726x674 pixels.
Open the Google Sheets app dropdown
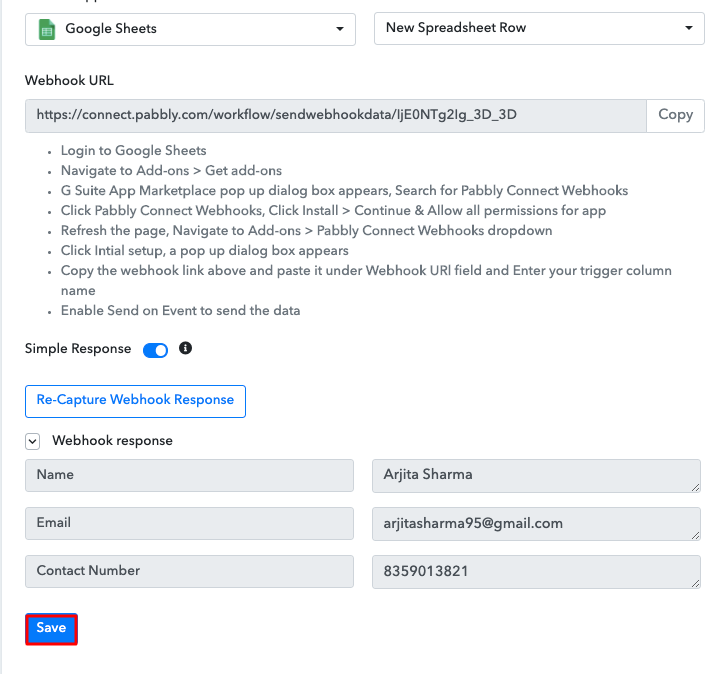[190, 29]
